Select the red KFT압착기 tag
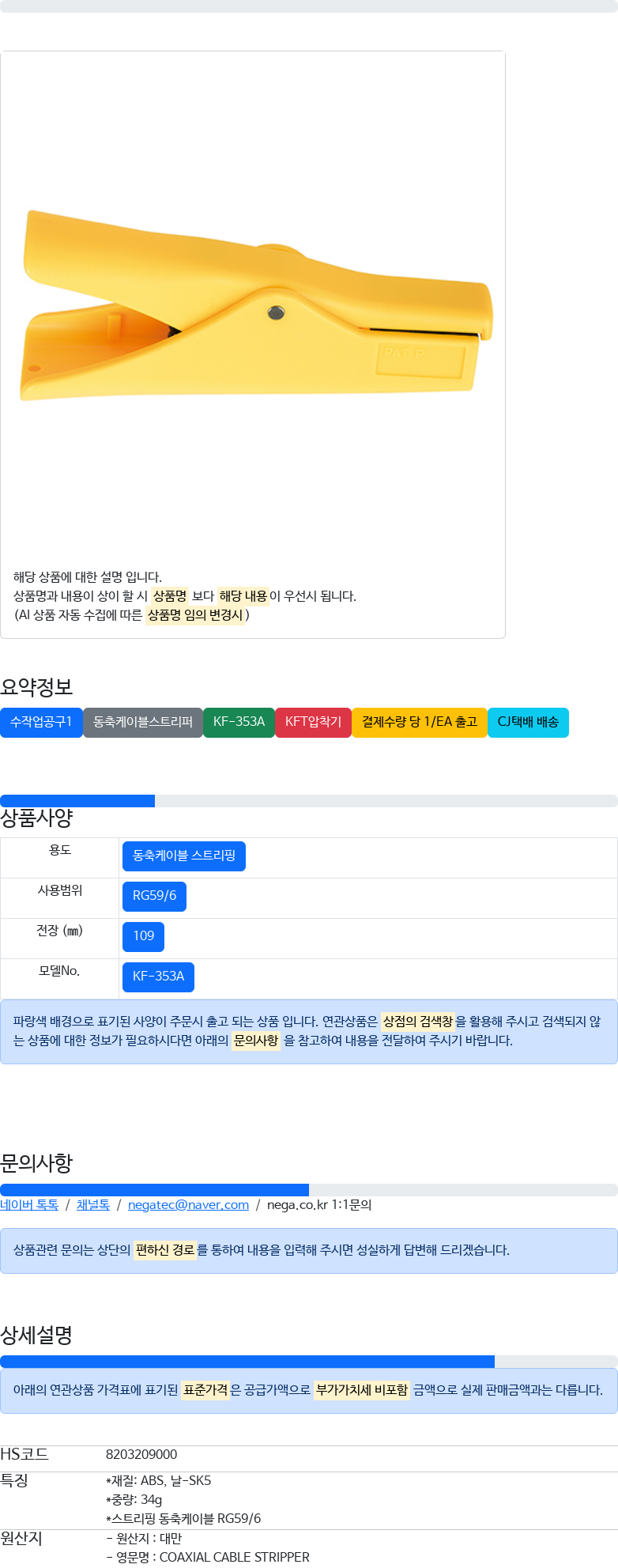The image size is (618, 1568). [313, 722]
